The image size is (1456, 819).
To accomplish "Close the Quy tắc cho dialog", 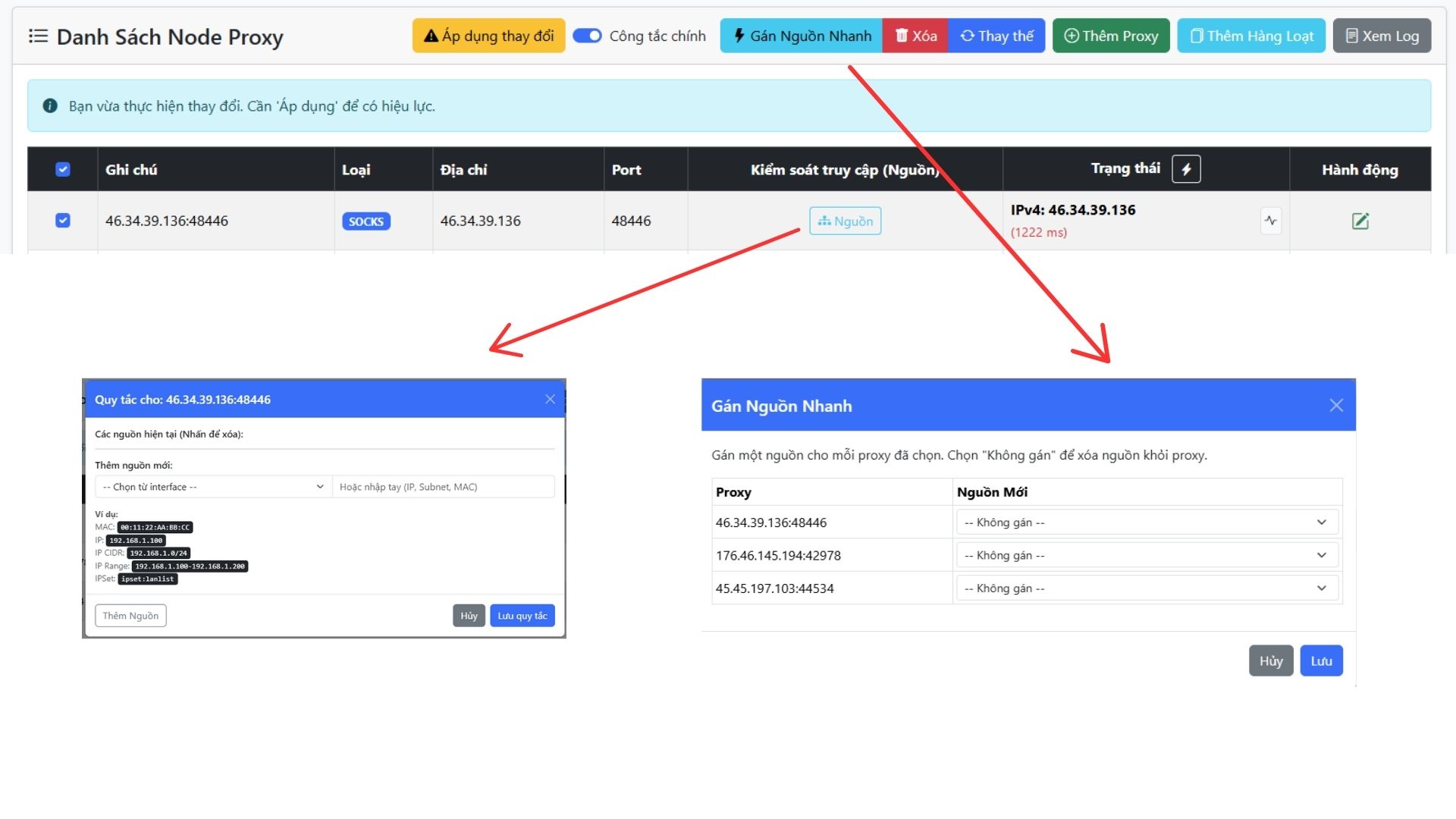I will pos(551,399).
